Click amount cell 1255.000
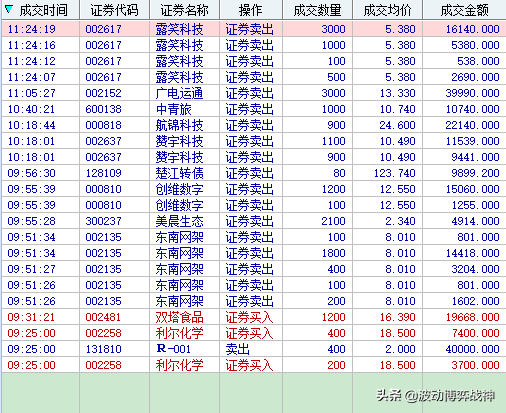Image resolution: width=506 pixels, height=413 pixels. tap(475, 205)
